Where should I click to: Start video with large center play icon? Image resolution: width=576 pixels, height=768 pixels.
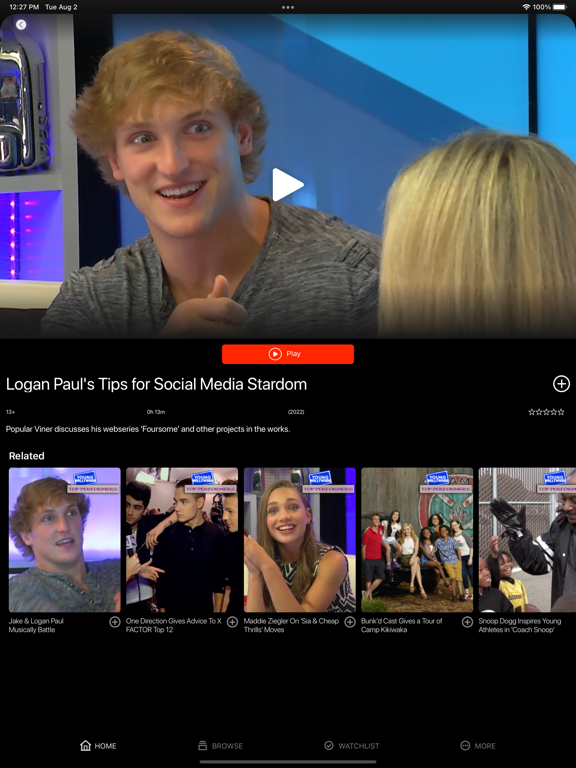click(288, 185)
